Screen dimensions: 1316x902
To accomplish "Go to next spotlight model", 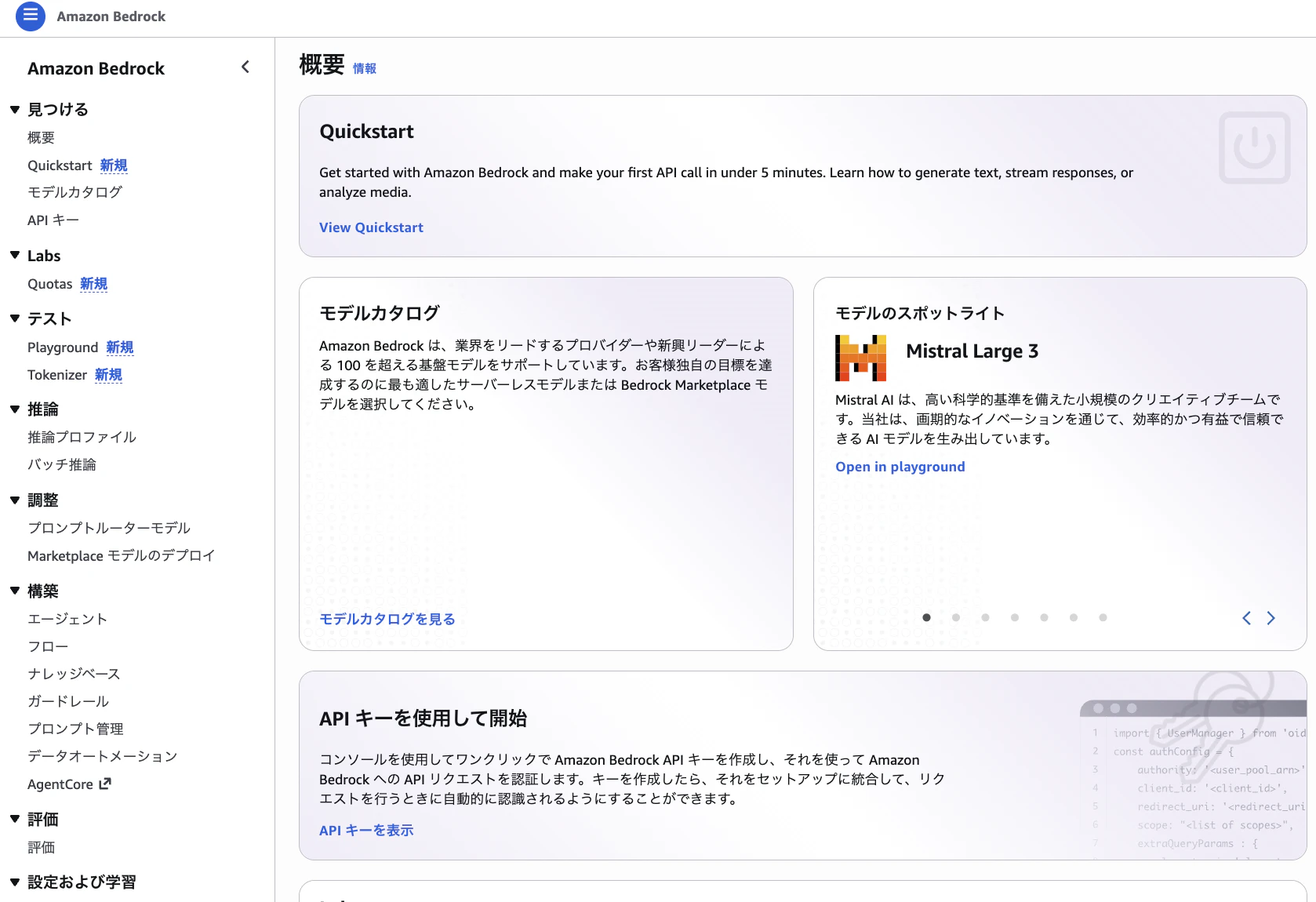I will coord(1271,618).
